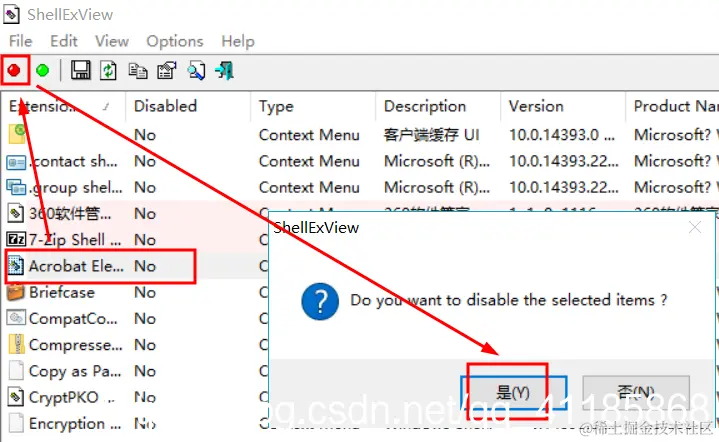Select the 'Copy as Pa...' row name

[x=75, y=371]
